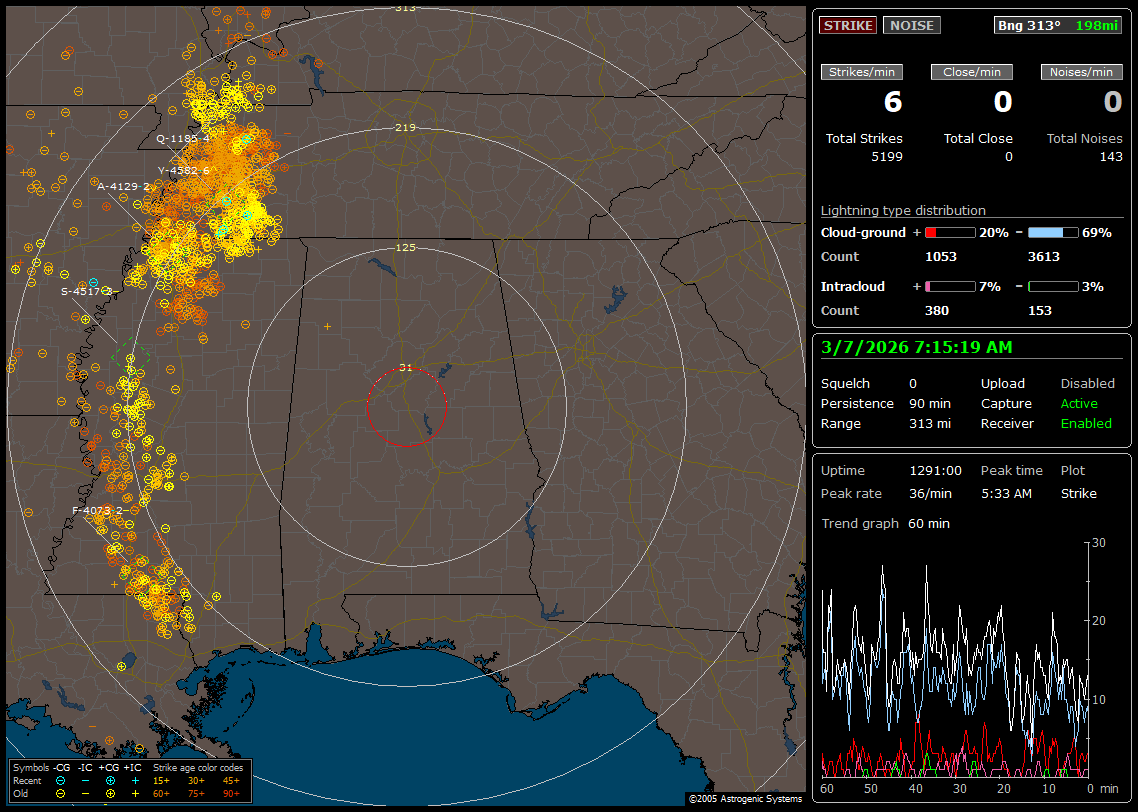Toggle the NOISE indicator button
The width and height of the screenshot is (1138, 812).
[x=911, y=25]
